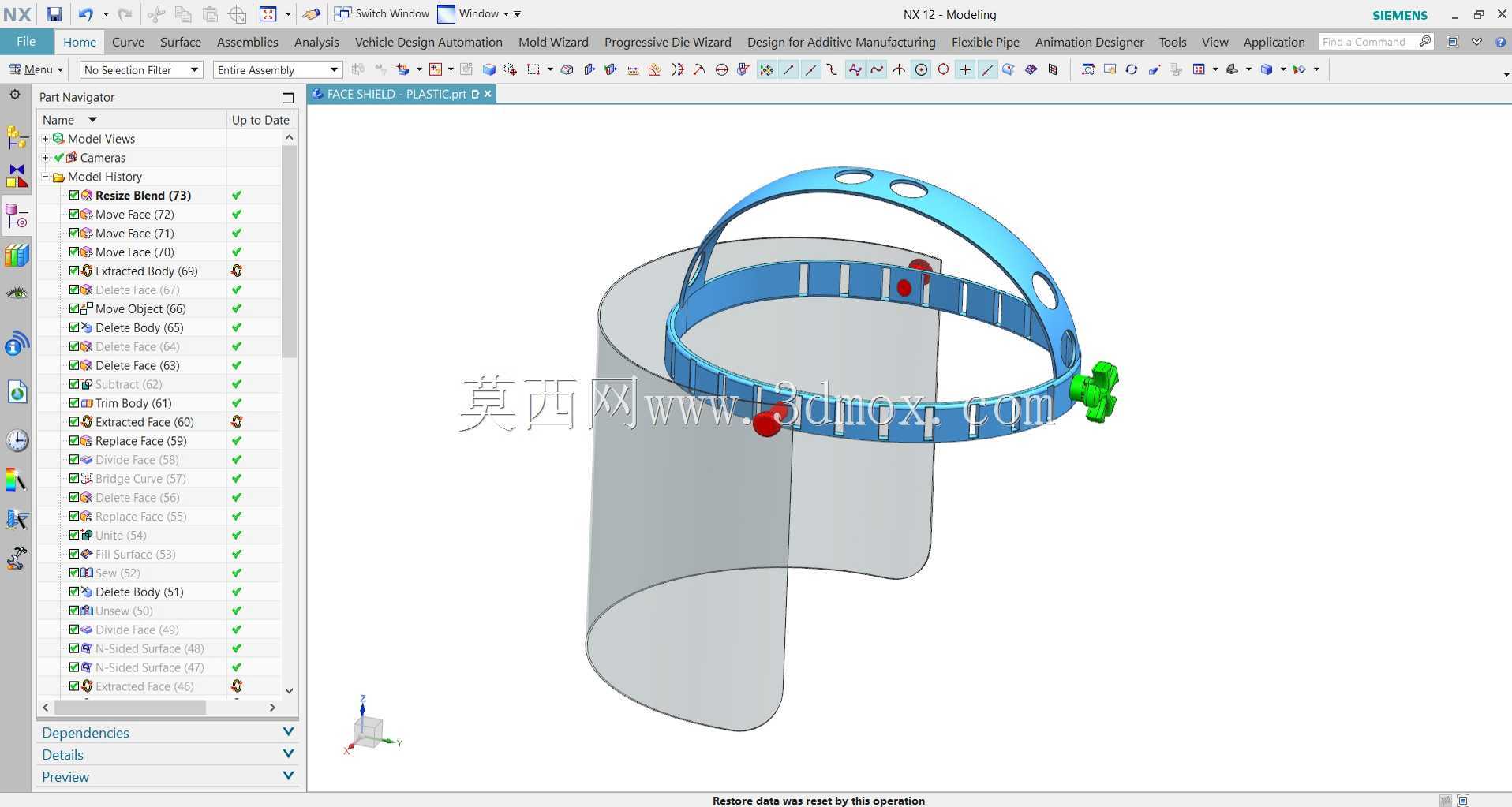
Task: Switch to the Surface ribbon tab
Action: (x=181, y=42)
